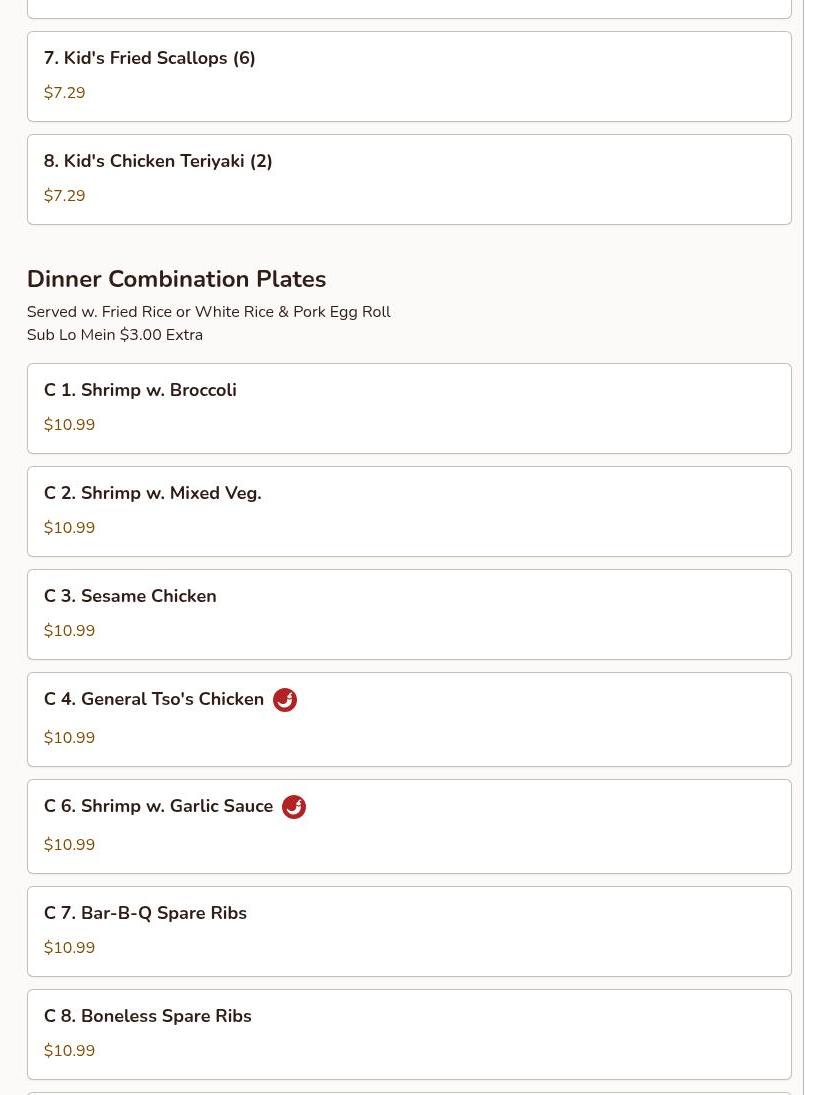
Task: Click Served w. Fried Rice description text
Action: 208,312
